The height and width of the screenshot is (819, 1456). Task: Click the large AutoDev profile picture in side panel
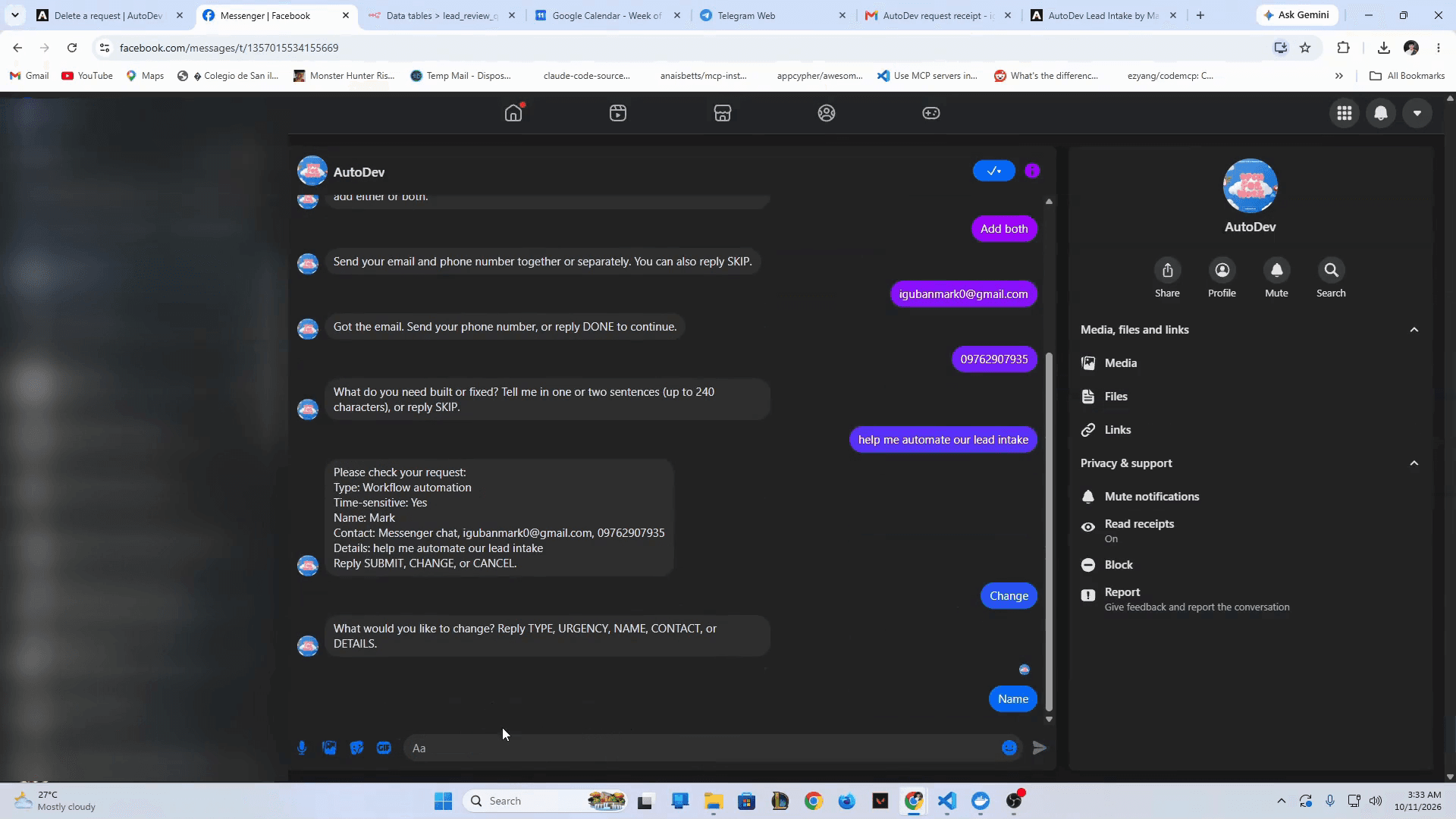pyautogui.click(x=1250, y=186)
